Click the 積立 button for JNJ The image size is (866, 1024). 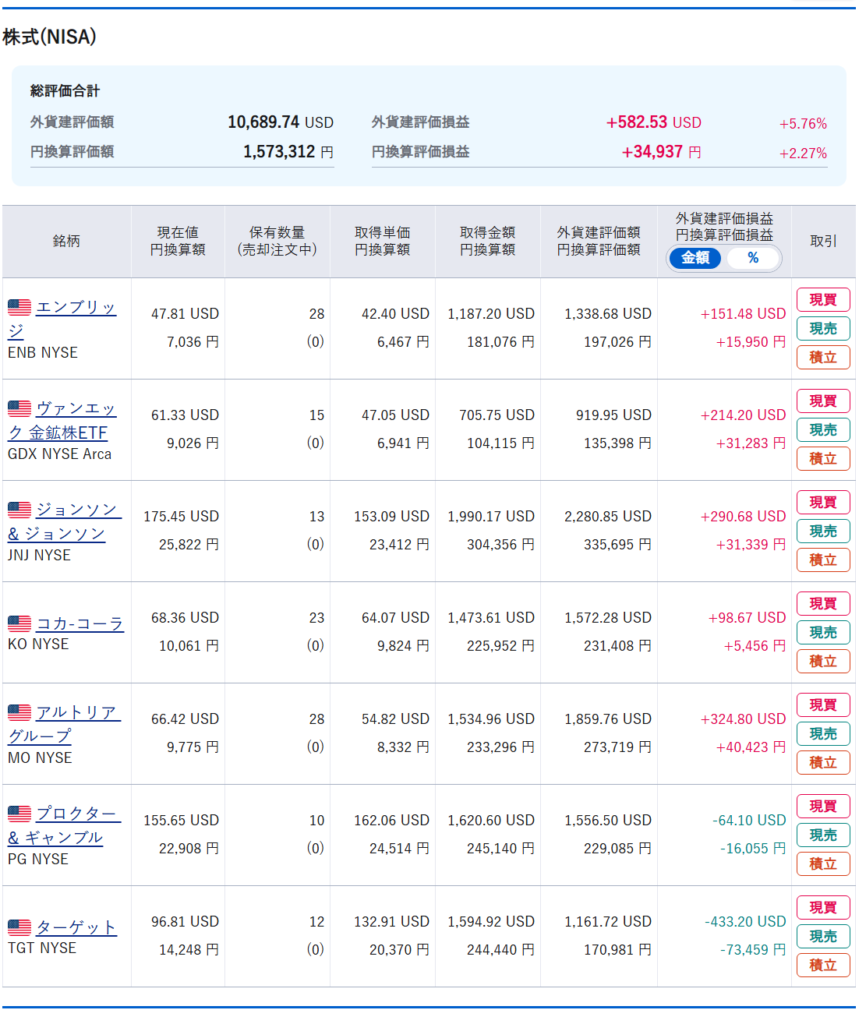point(823,560)
